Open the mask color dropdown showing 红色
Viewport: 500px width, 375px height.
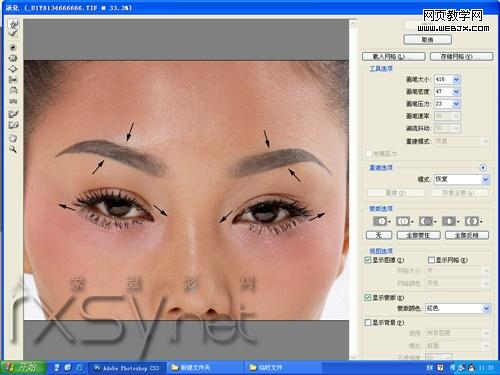(x=458, y=308)
